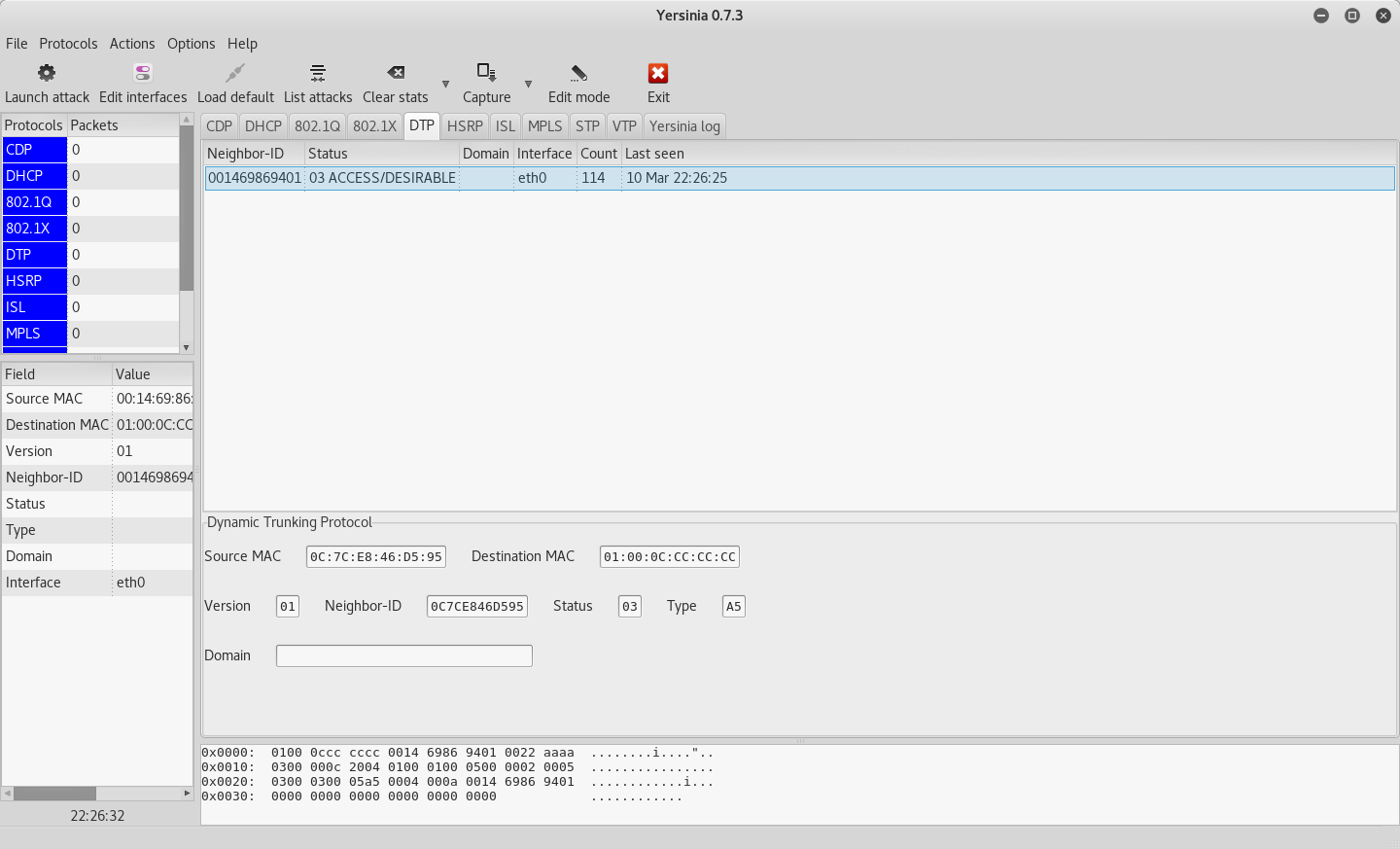
Task: Click the Capture toolbar icon
Action: click(x=486, y=73)
